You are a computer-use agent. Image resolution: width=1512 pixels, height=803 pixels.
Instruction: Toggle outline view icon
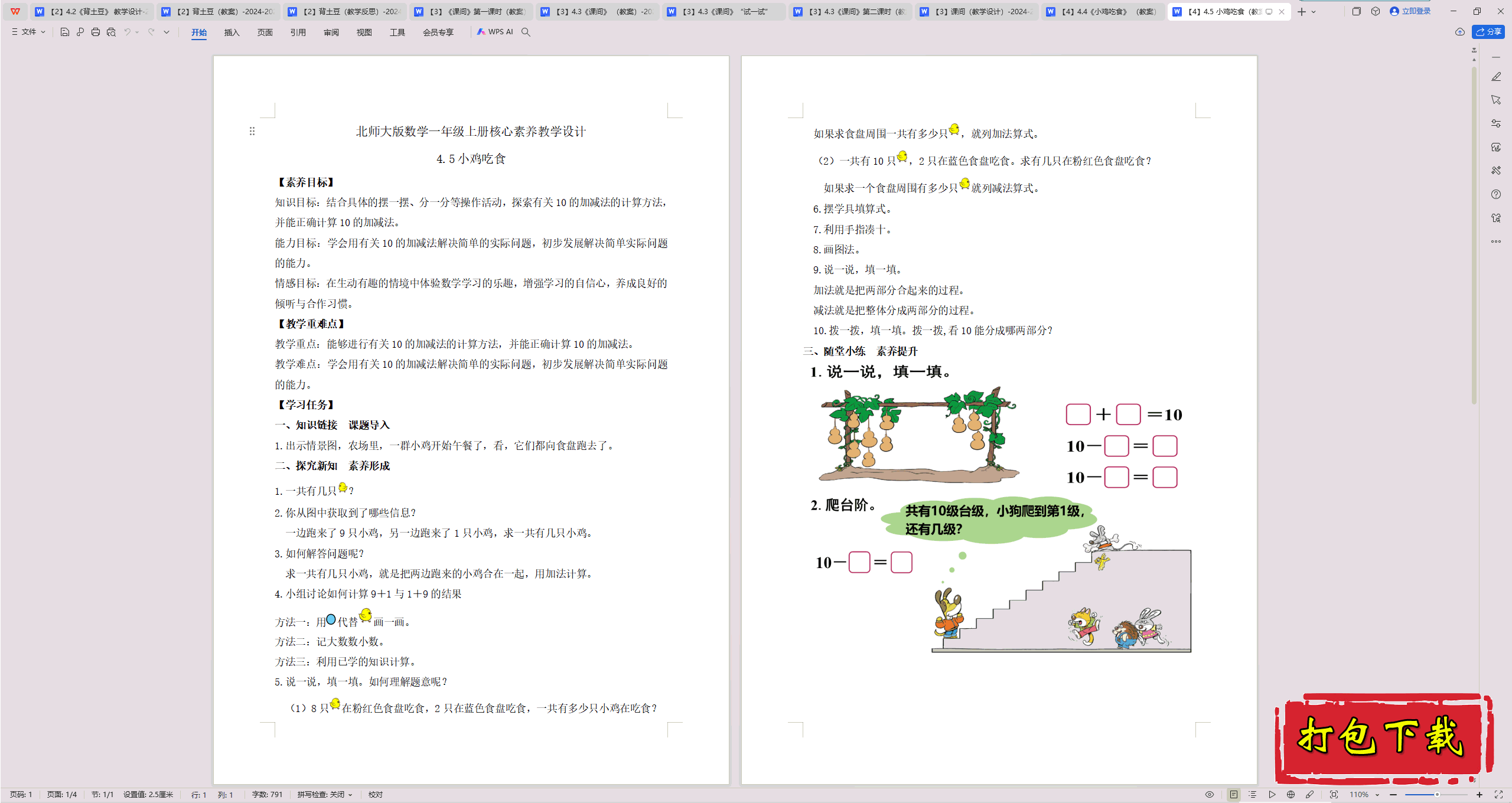[1253, 795]
